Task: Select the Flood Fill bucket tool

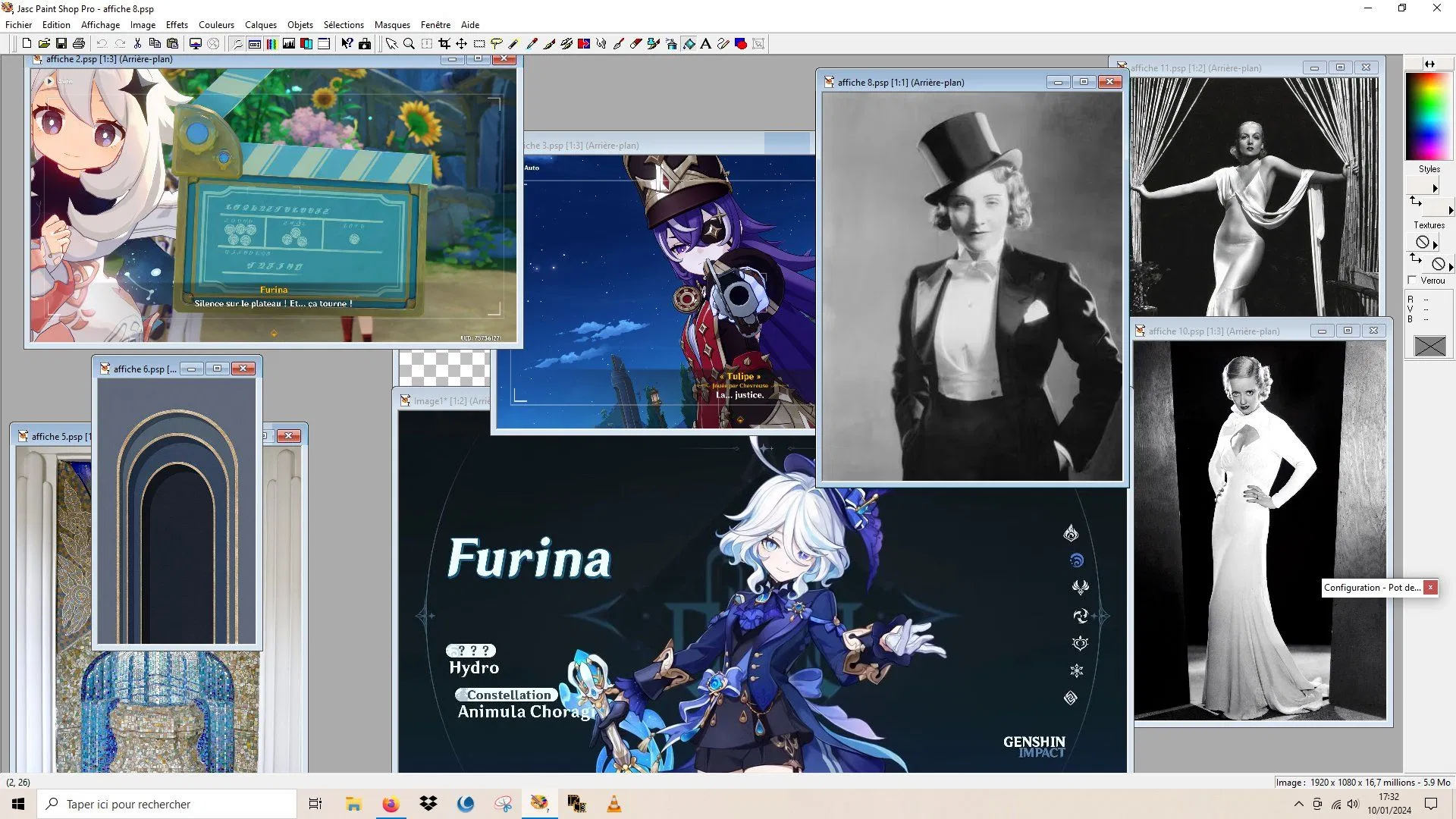Action: [689, 44]
